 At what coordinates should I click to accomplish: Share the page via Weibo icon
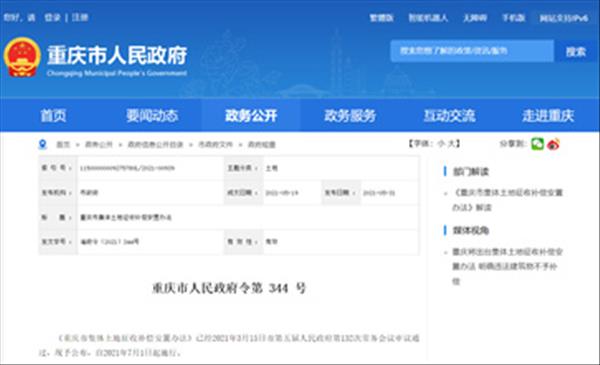click(x=553, y=144)
